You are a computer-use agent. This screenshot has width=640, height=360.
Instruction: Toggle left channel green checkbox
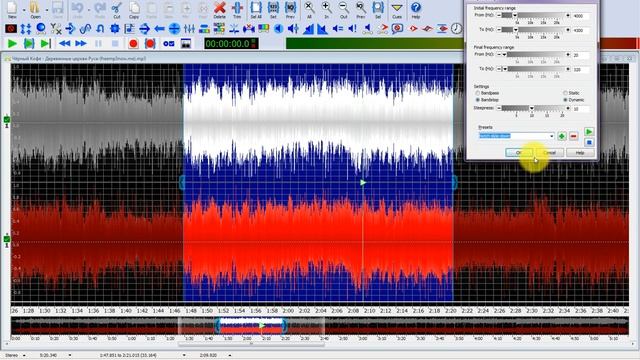7,120
